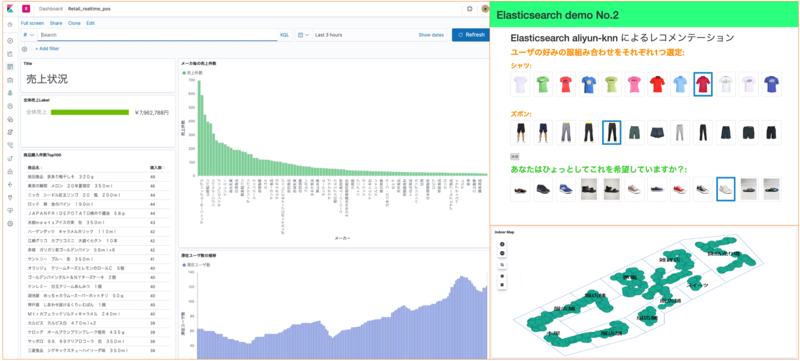Open user avatar menu in Kibana header

[485, 9]
